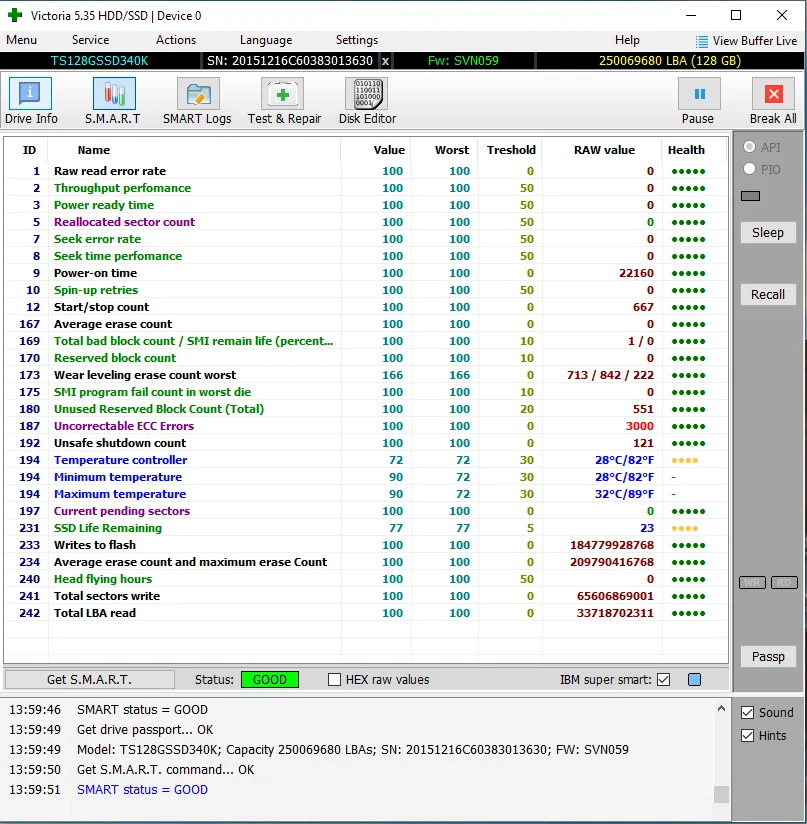
Task: Click the WR indicator box
Action: point(752,582)
